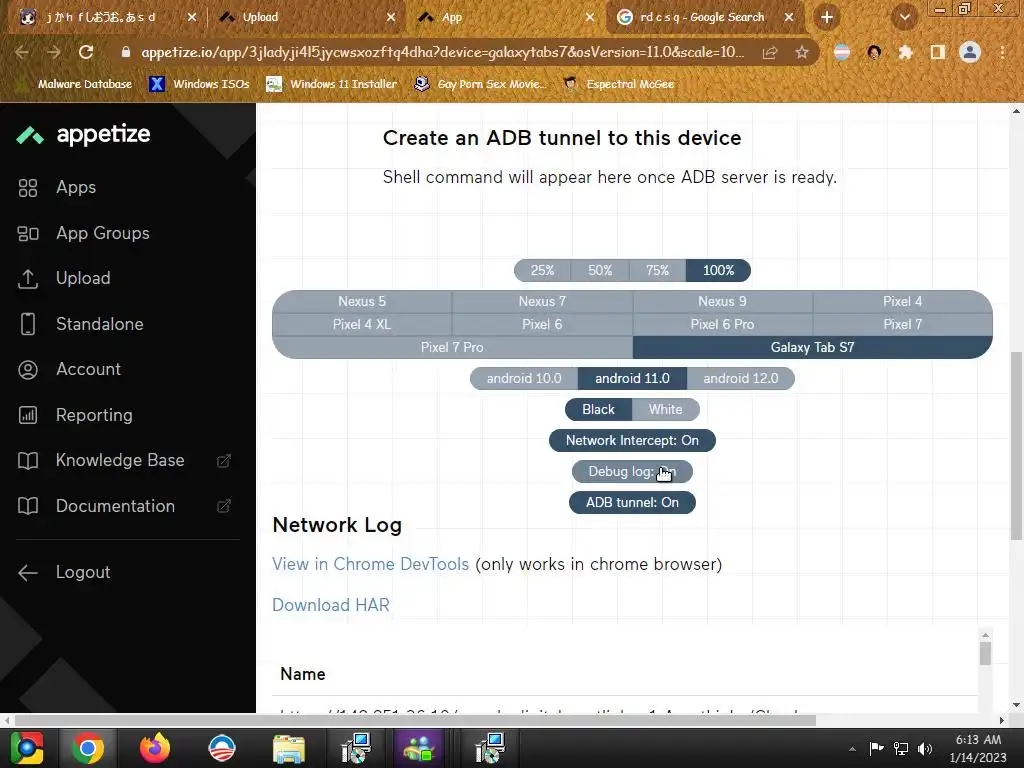Select the Pixel 4 device

pos(903,302)
